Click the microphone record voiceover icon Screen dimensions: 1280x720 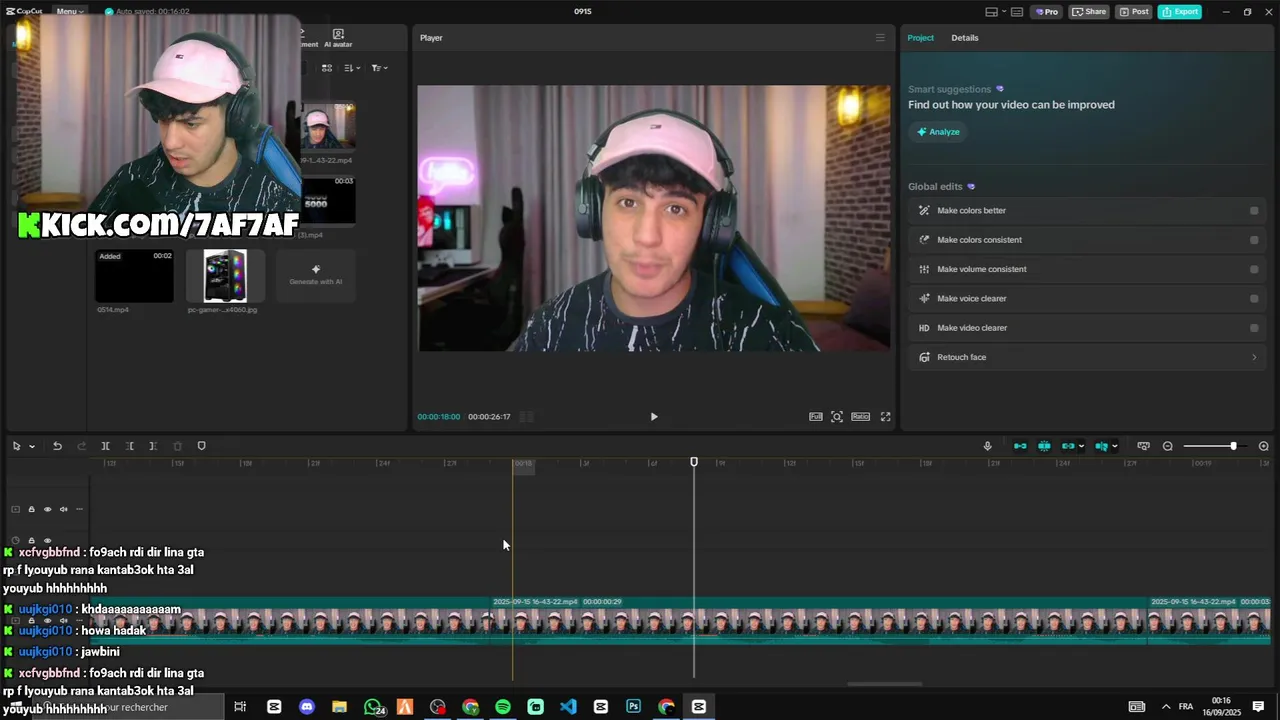[x=987, y=446]
